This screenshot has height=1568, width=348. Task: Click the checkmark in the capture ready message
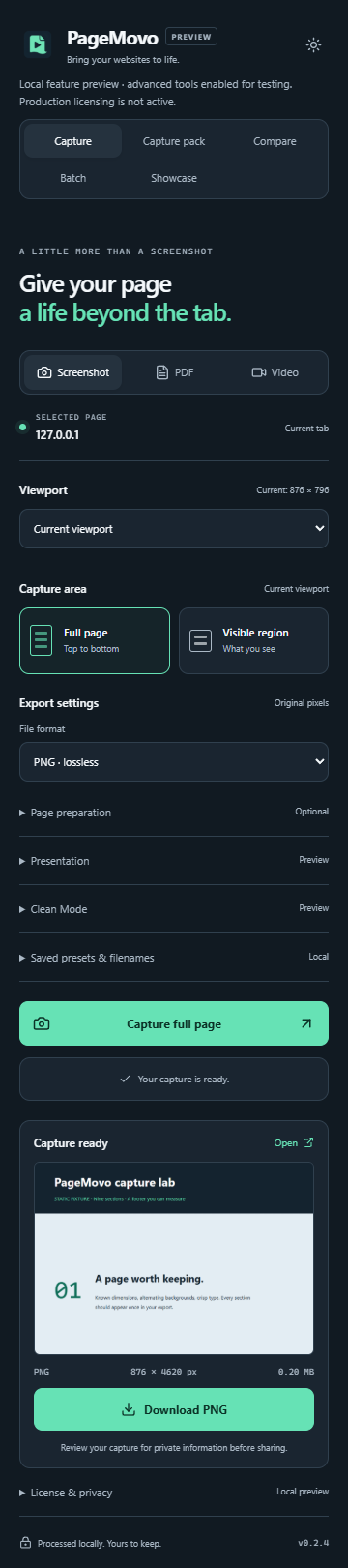pyautogui.click(x=125, y=1079)
